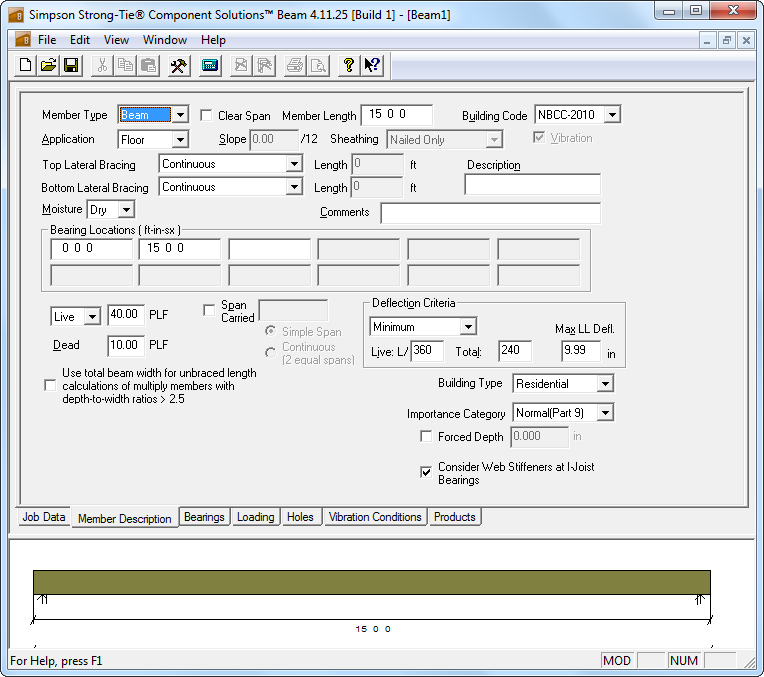Click the Dead load 10.00 PLF field
764x677 pixels.
[x=126, y=346]
